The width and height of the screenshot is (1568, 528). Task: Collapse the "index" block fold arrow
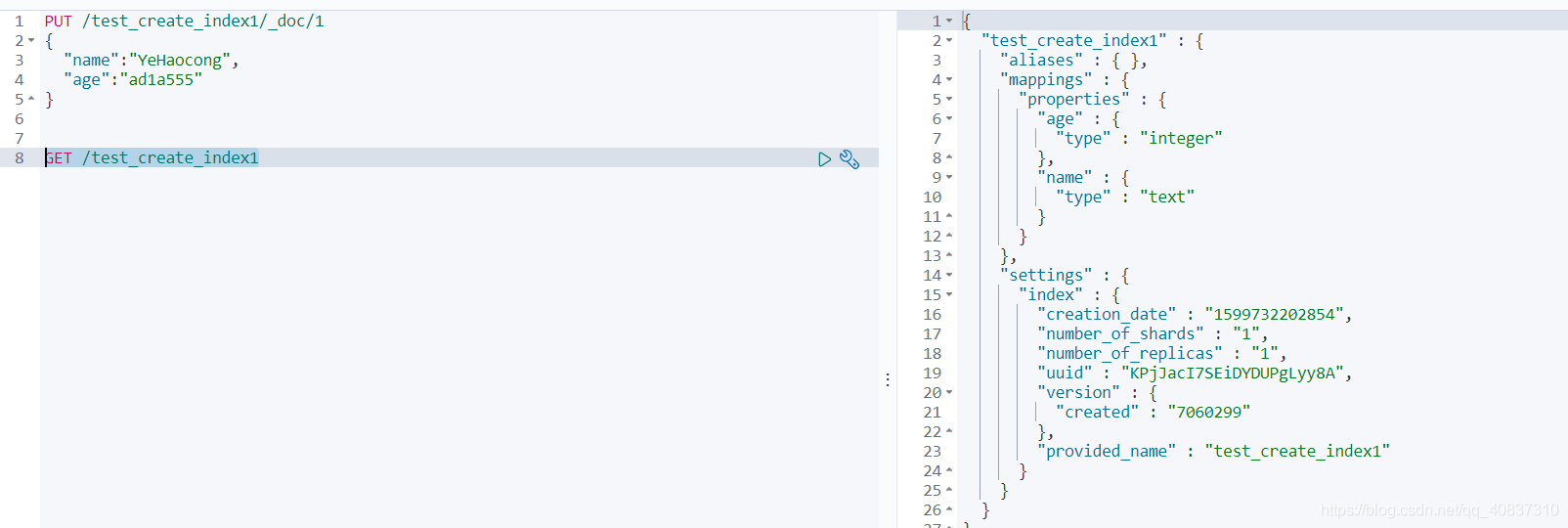(x=949, y=294)
